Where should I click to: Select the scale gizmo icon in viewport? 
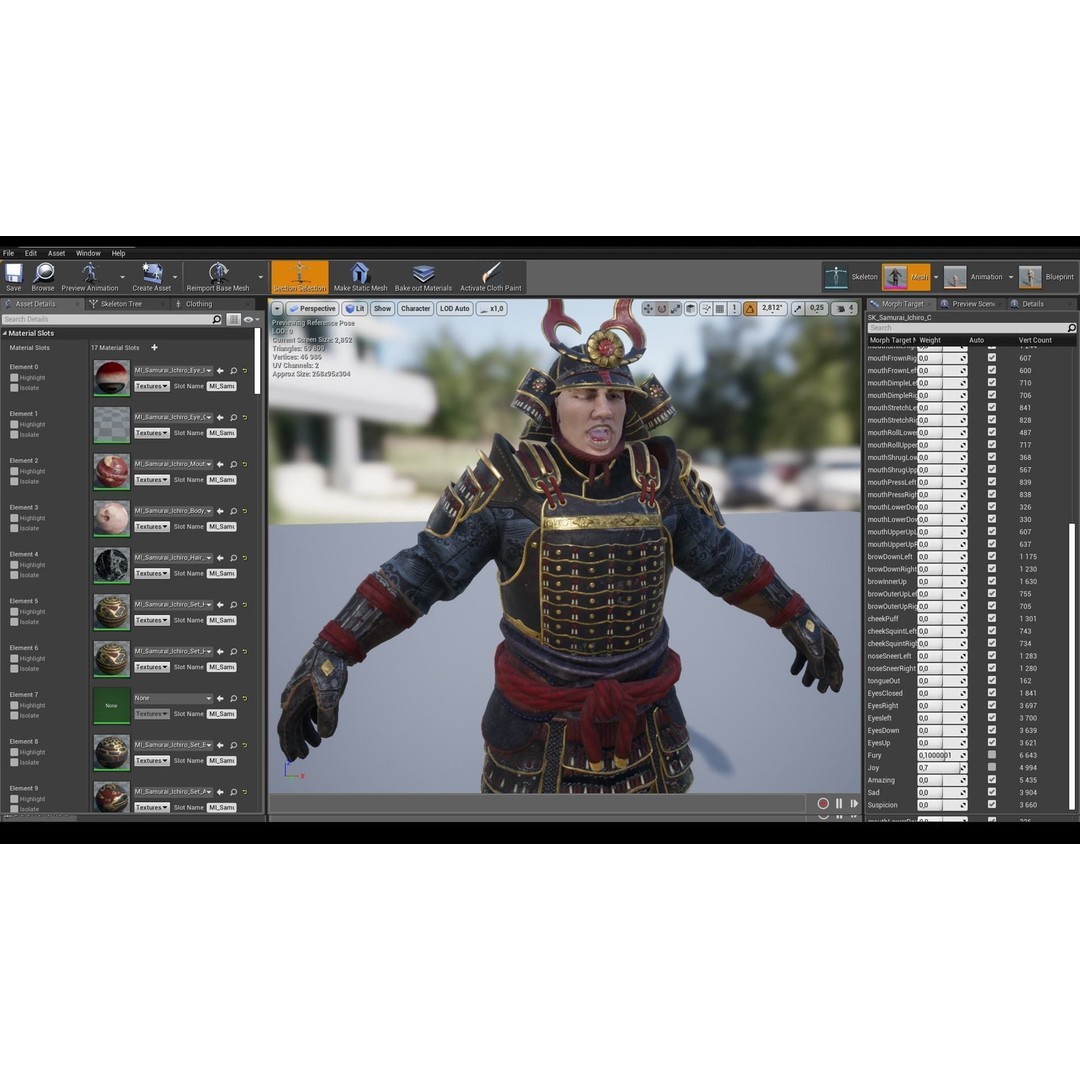pos(676,309)
